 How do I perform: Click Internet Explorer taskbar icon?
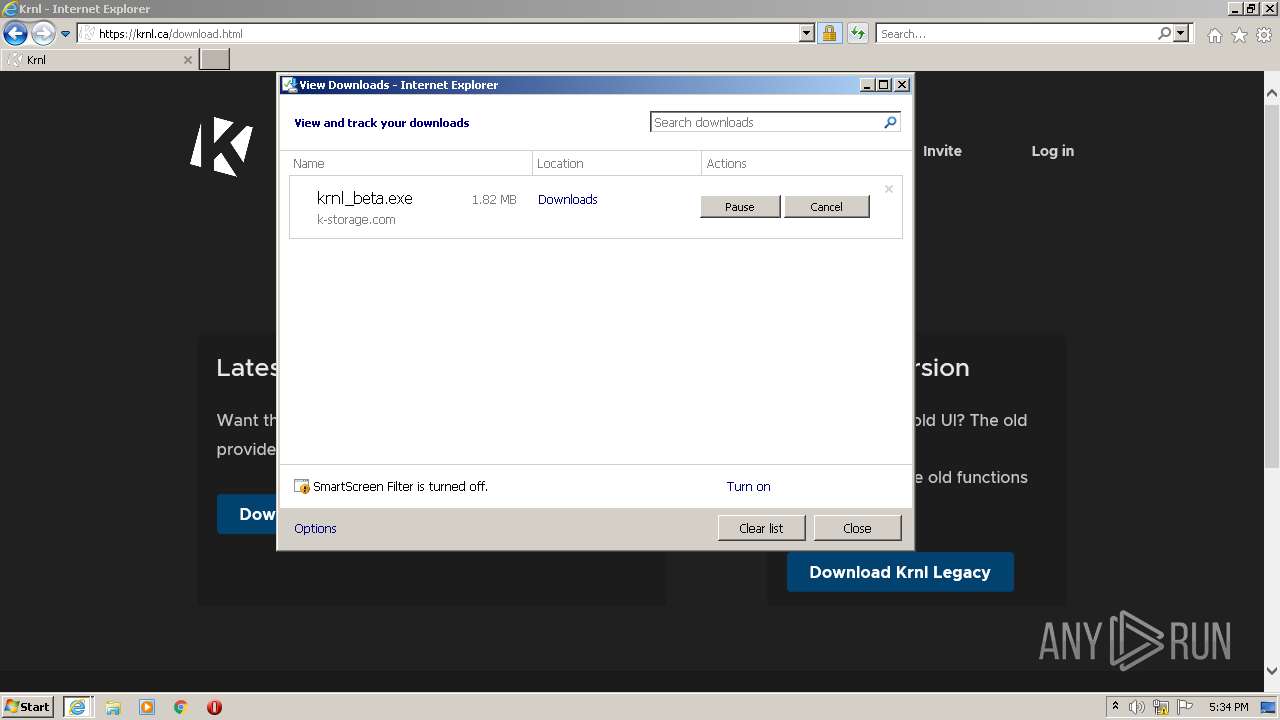pos(77,707)
